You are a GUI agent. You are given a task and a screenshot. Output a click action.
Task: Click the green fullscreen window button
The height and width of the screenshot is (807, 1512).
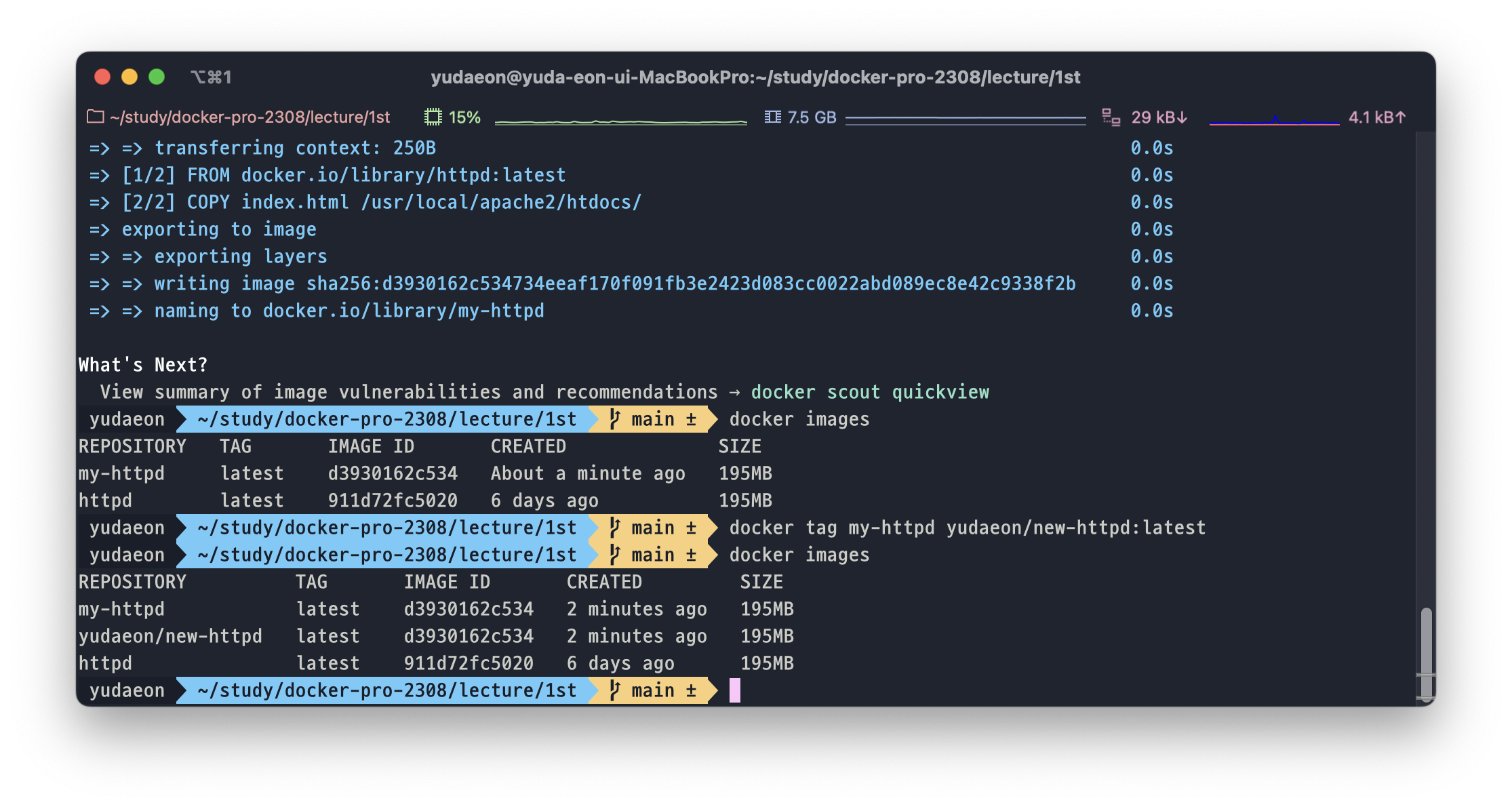pos(157,77)
